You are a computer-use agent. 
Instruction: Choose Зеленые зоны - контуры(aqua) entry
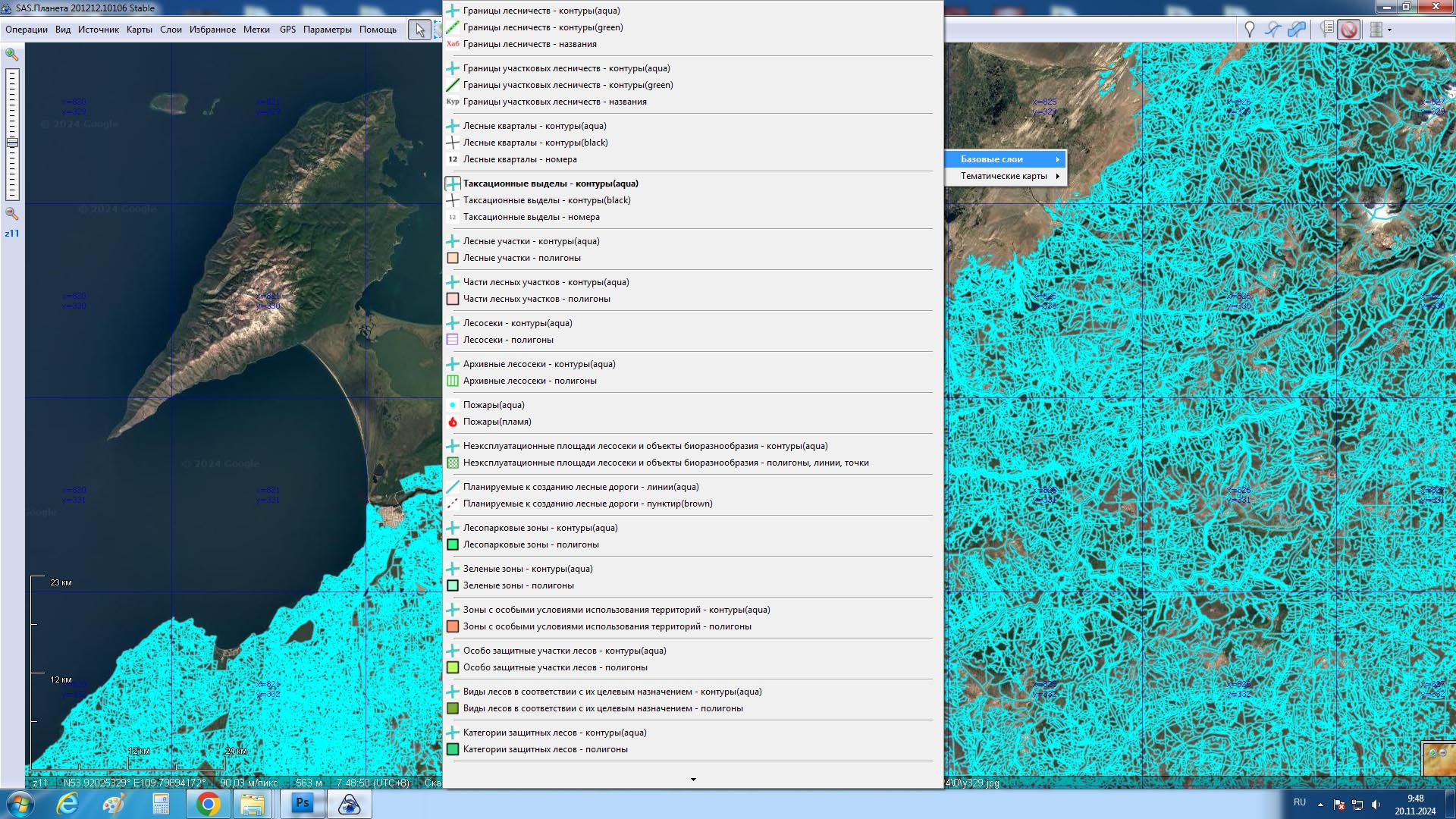tap(528, 569)
